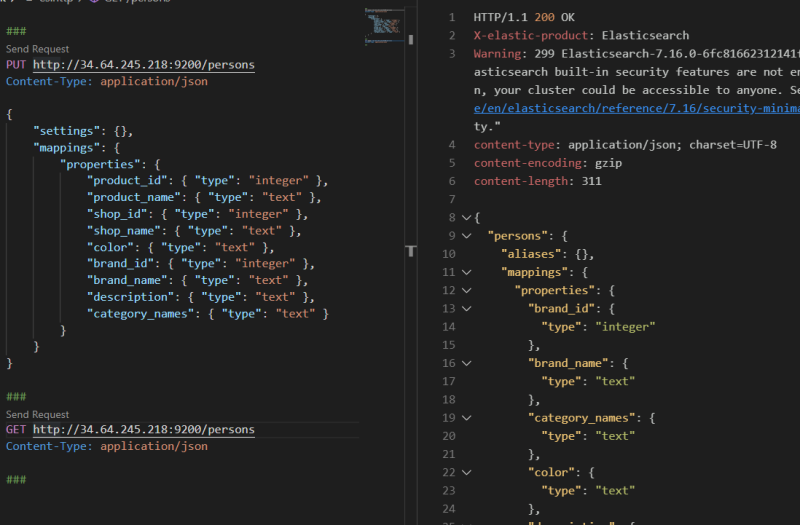This screenshot has width=800, height=525.
Task: Open the PUT persons URL link
Action: coord(143,65)
